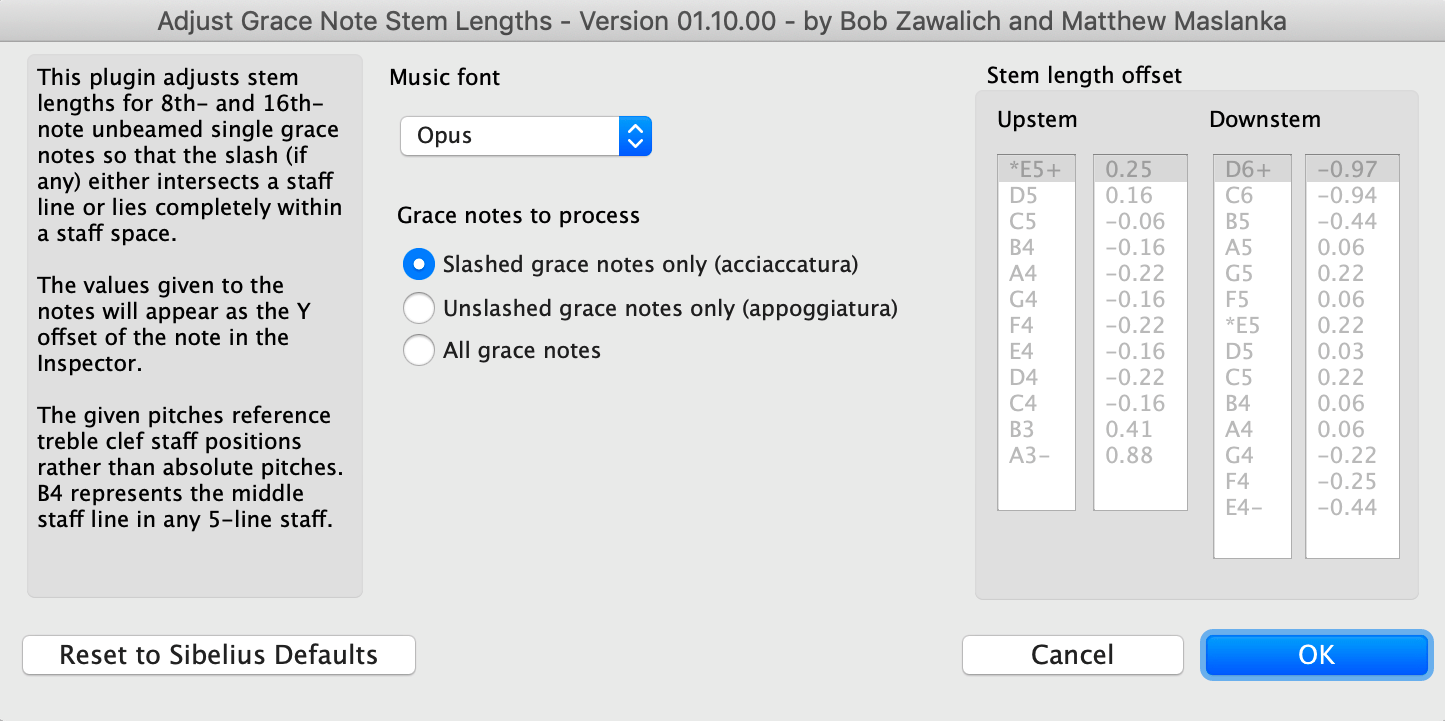Open the Music font dropdown
Viewport: 1445px width, 721px height.
[x=525, y=135]
